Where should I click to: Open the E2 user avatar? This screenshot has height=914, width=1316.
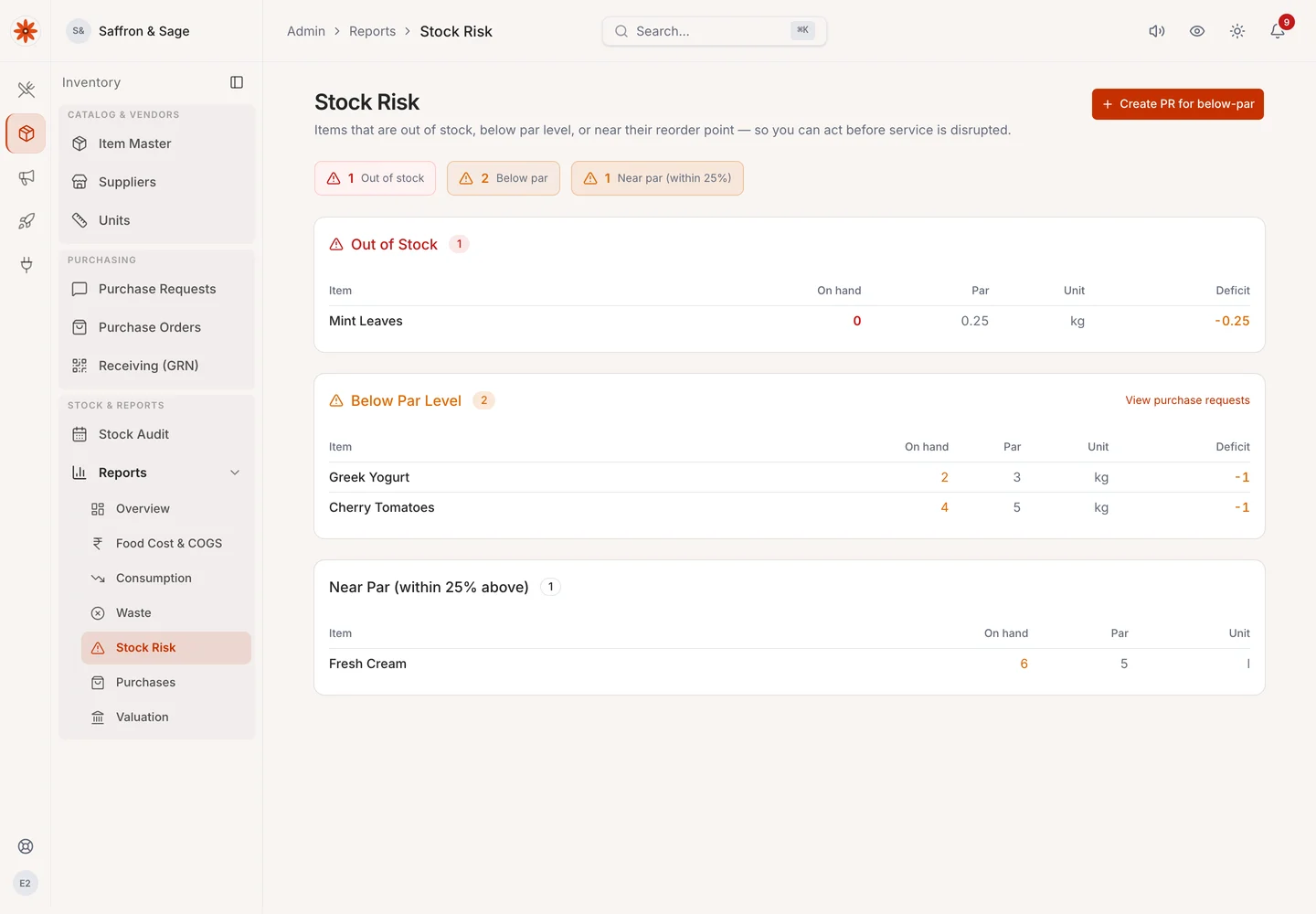(x=26, y=883)
